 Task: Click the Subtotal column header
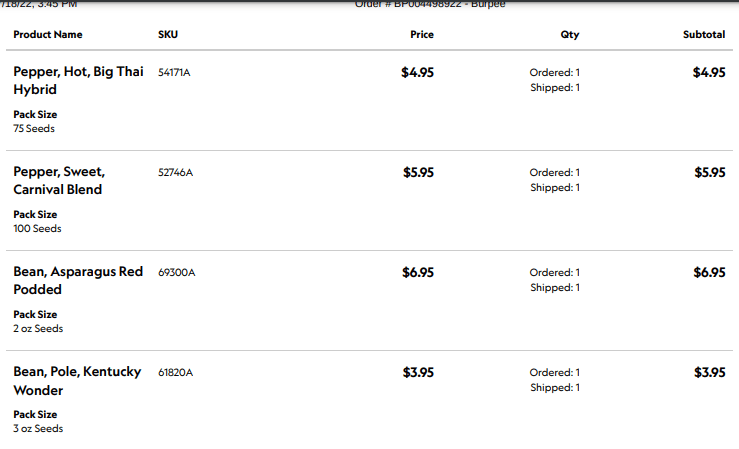click(704, 35)
